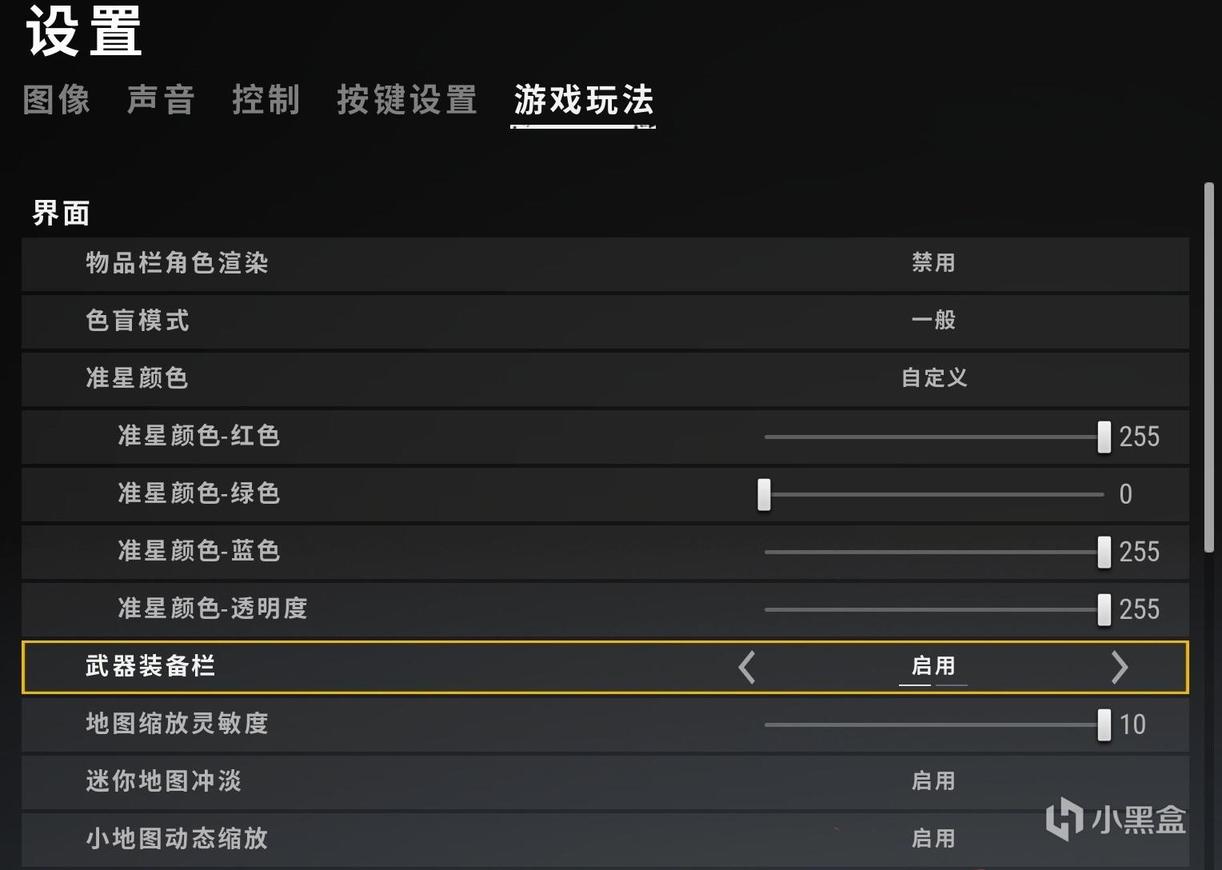This screenshot has height=870, width=1222.
Task: Click the 地图缩放灵敏度 slider handle
Action: click(x=1104, y=725)
